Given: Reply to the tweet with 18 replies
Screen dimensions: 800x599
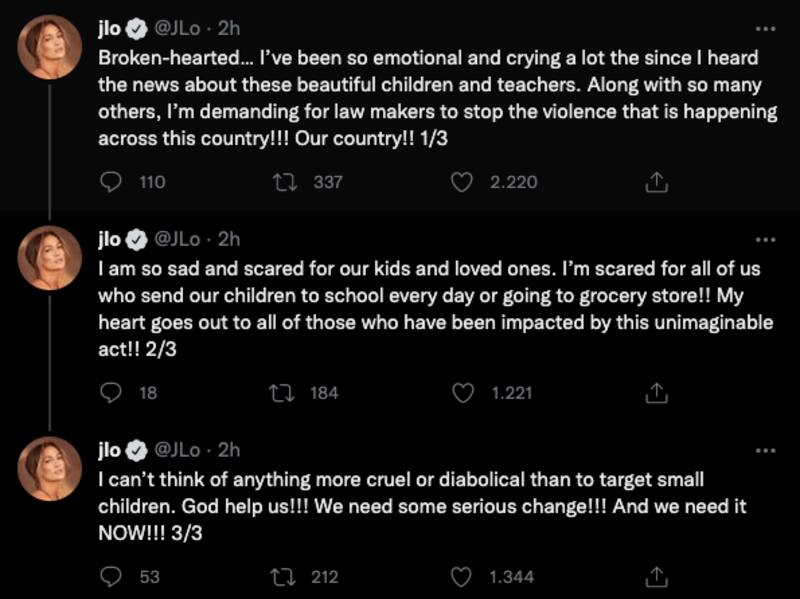Looking at the screenshot, I should (x=113, y=393).
